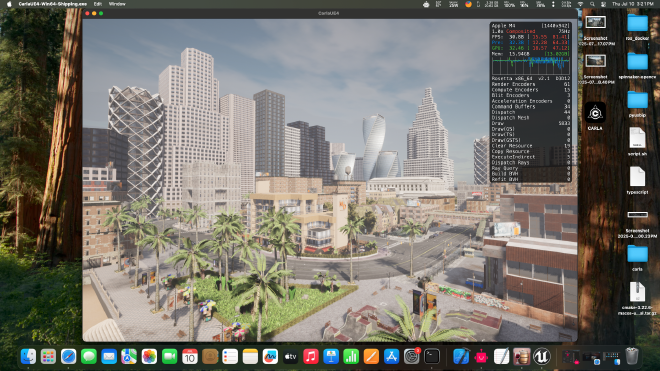This screenshot has height=371, width=660.
Task: Launch Safari from the Dock
Action: pyautogui.click(x=69, y=357)
